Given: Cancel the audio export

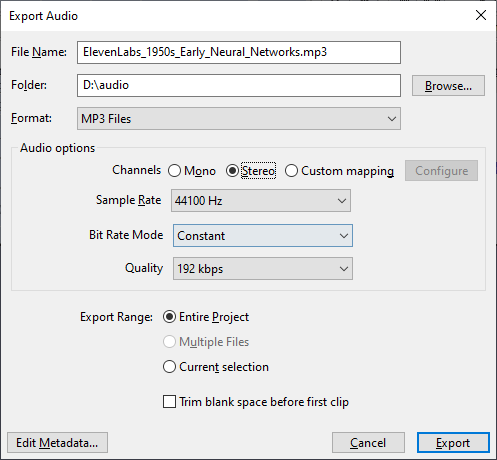Looking at the screenshot, I should (368, 443).
